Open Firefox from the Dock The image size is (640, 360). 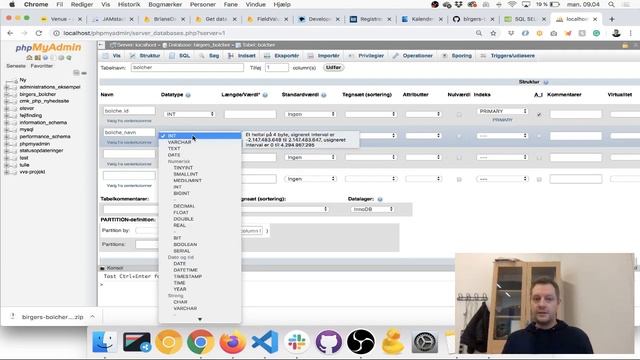click(232, 341)
